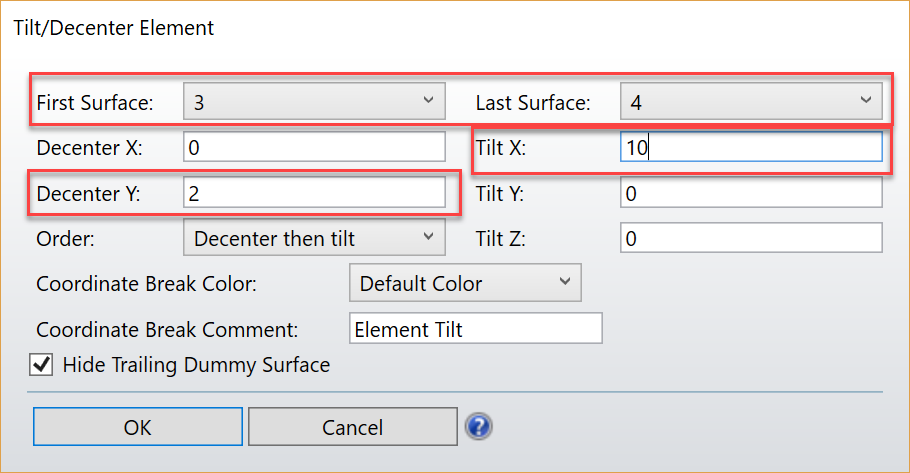Open the Order dropdown showing Decenter then tilt
Screen dimensions: 910x473
pyautogui.click(x=314, y=238)
